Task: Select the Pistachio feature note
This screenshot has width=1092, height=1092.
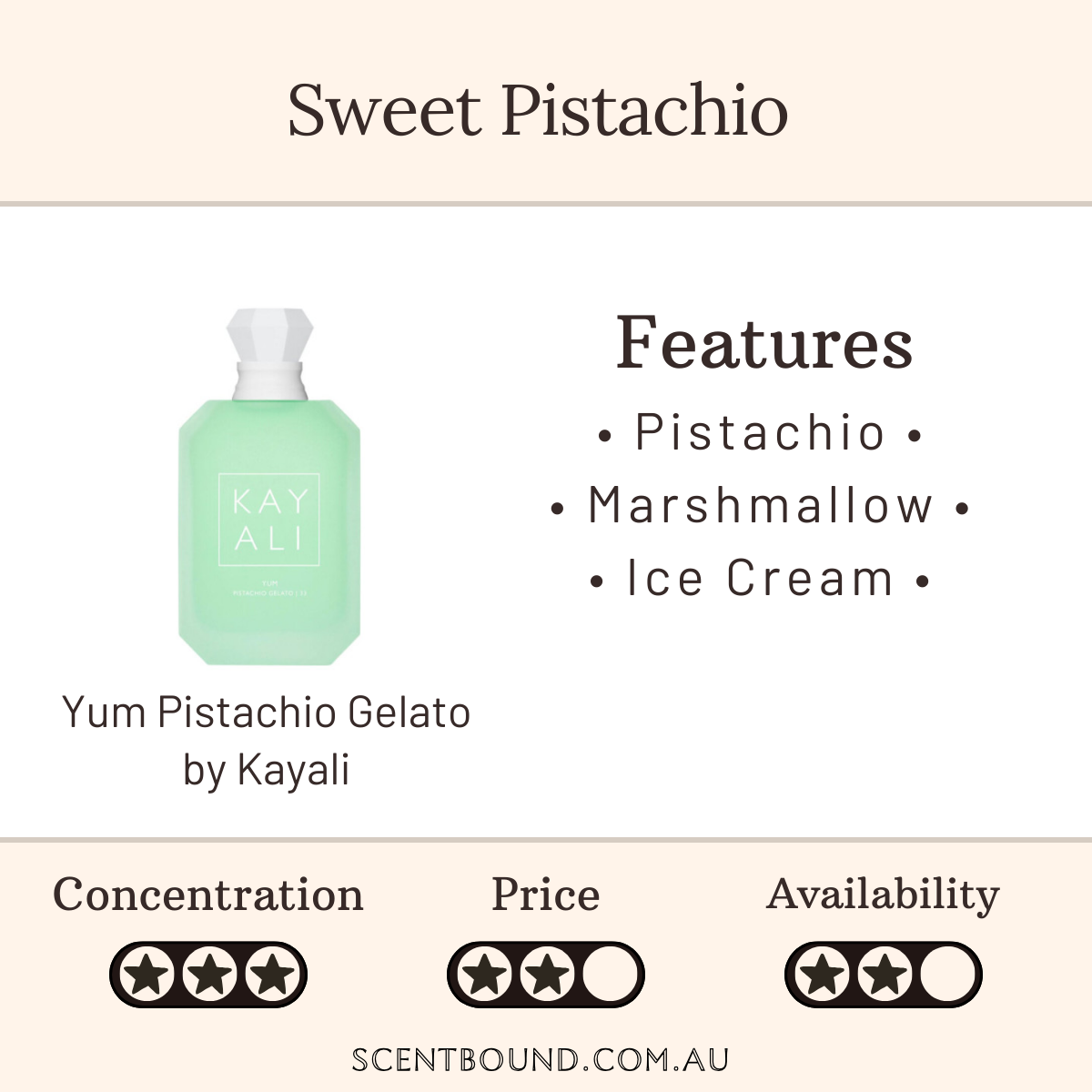Action: point(760,432)
